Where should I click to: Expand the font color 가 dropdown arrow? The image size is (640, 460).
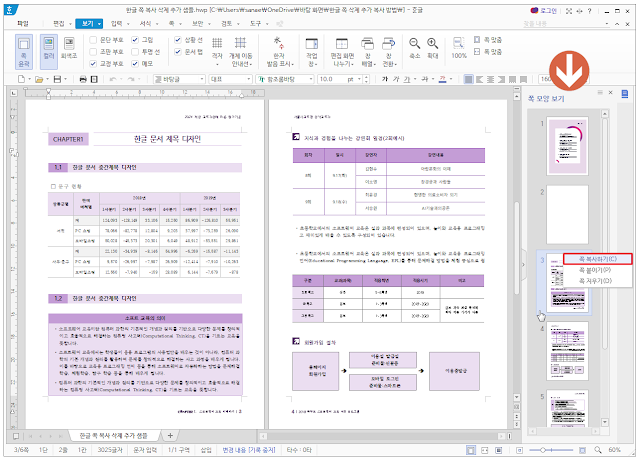coord(451,79)
